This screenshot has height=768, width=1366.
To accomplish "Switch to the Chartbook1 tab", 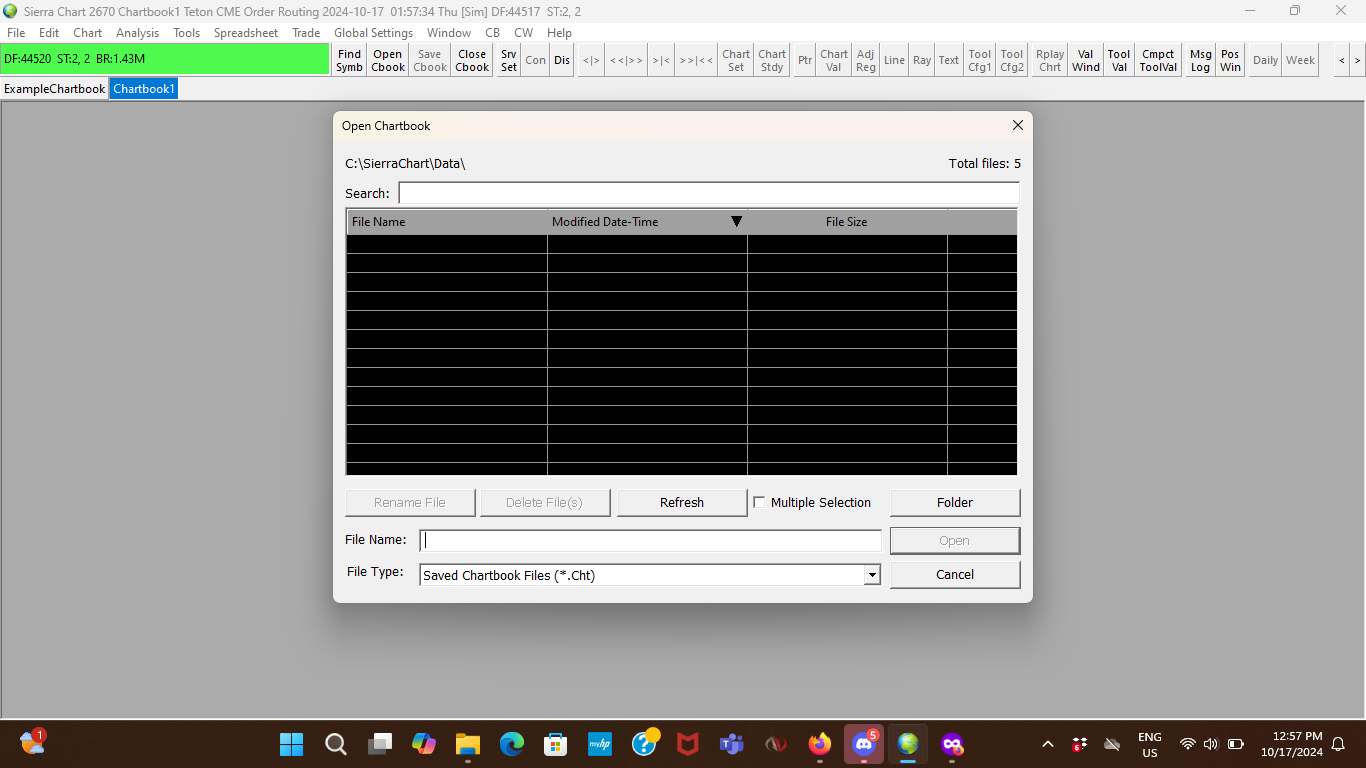I will (144, 89).
